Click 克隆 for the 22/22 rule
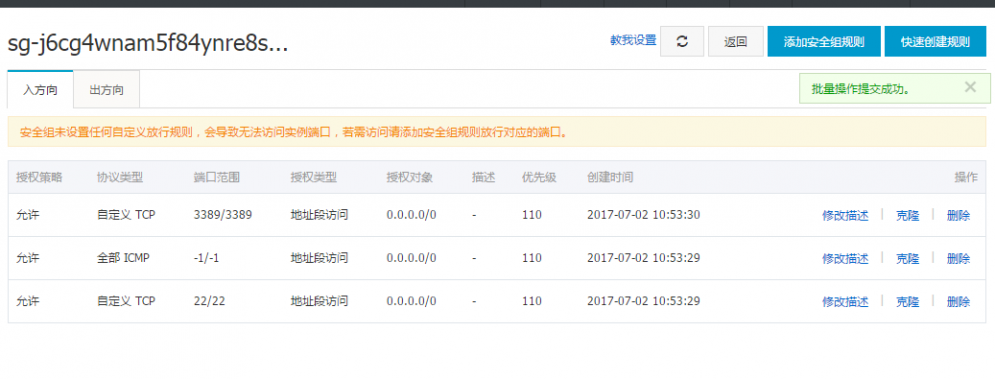The image size is (995, 379). 907,302
